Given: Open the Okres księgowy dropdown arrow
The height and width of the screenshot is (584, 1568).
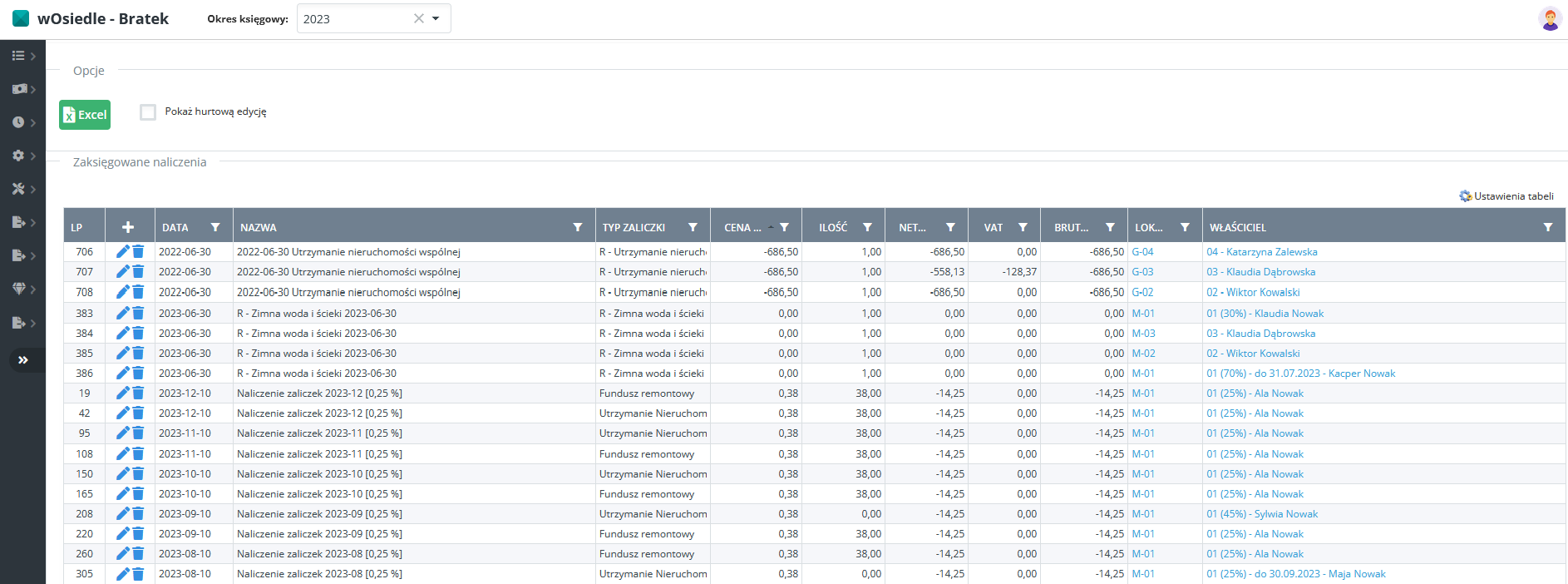Looking at the screenshot, I should click(436, 18).
